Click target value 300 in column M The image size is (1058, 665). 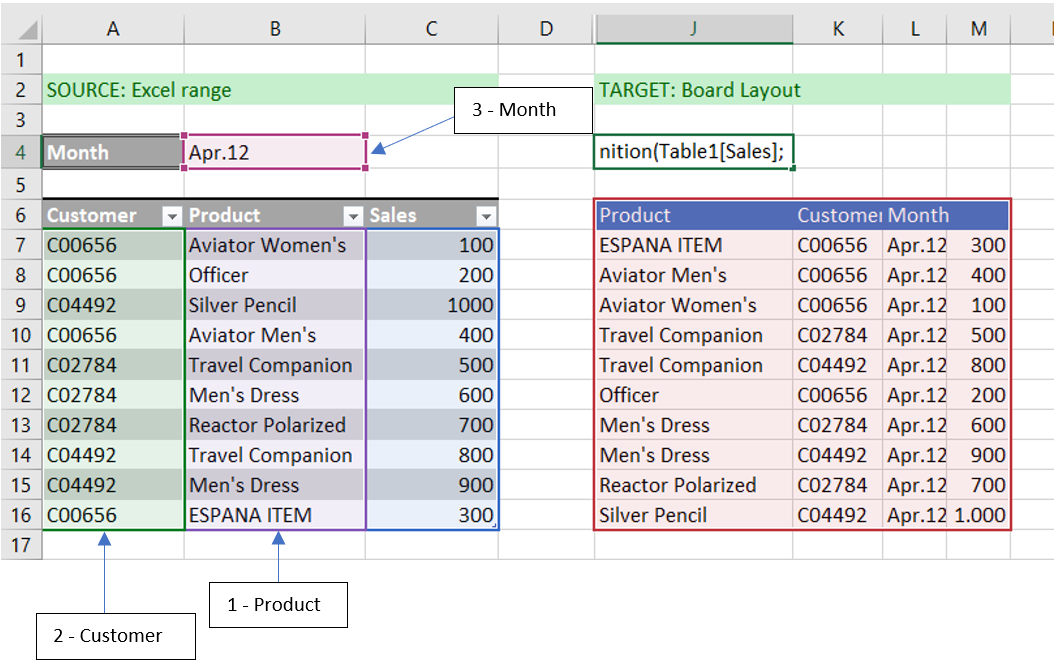(x=978, y=245)
